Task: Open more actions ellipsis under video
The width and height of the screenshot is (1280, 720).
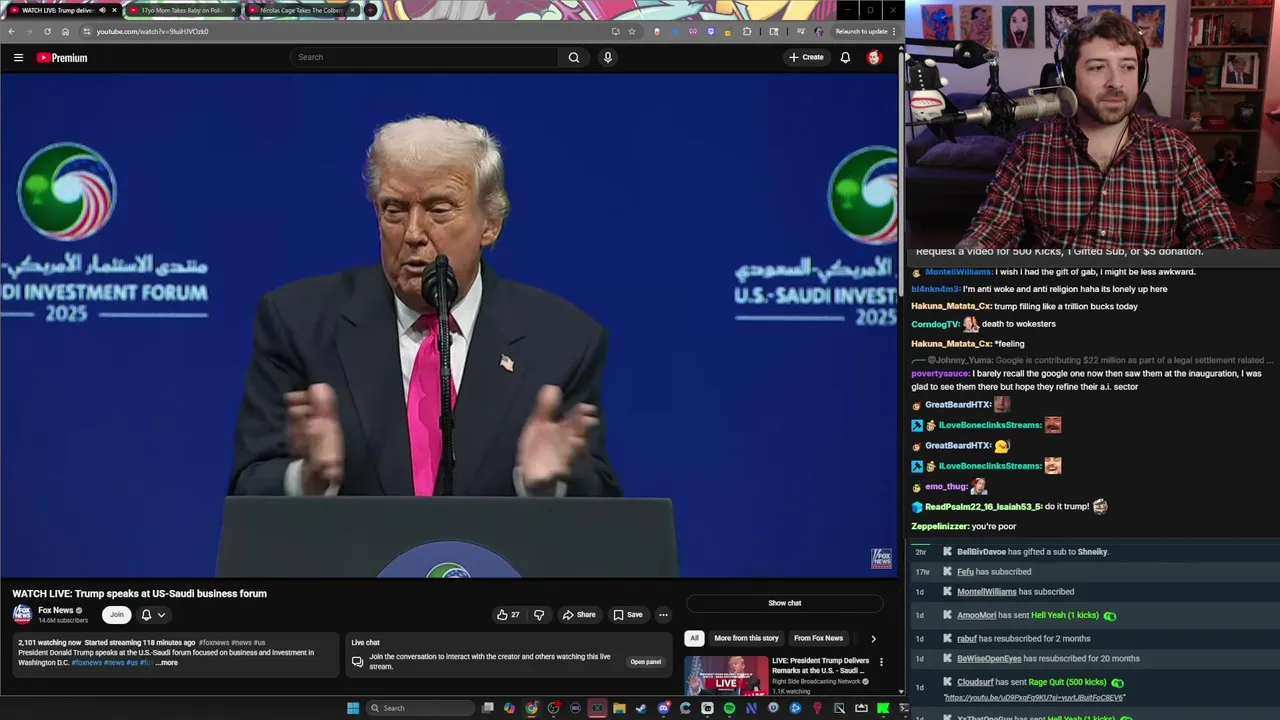Action: pyautogui.click(x=663, y=615)
